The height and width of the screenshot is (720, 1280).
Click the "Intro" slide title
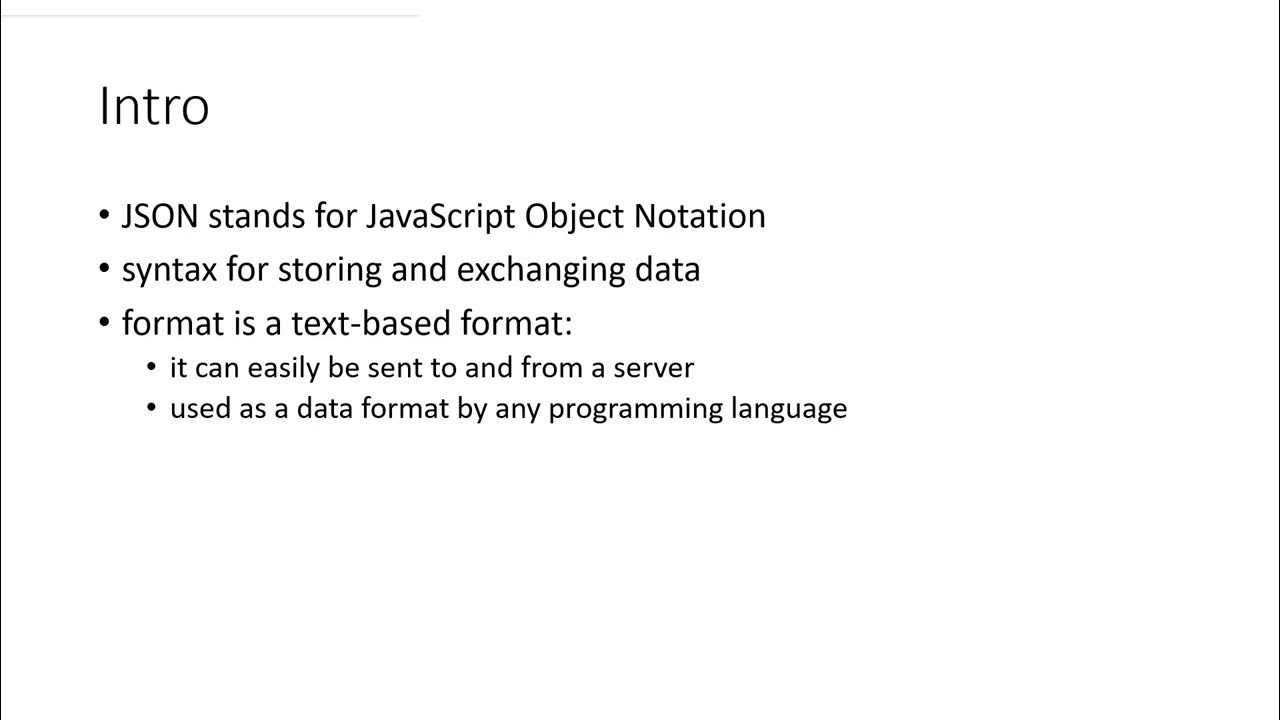pos(154,106)
